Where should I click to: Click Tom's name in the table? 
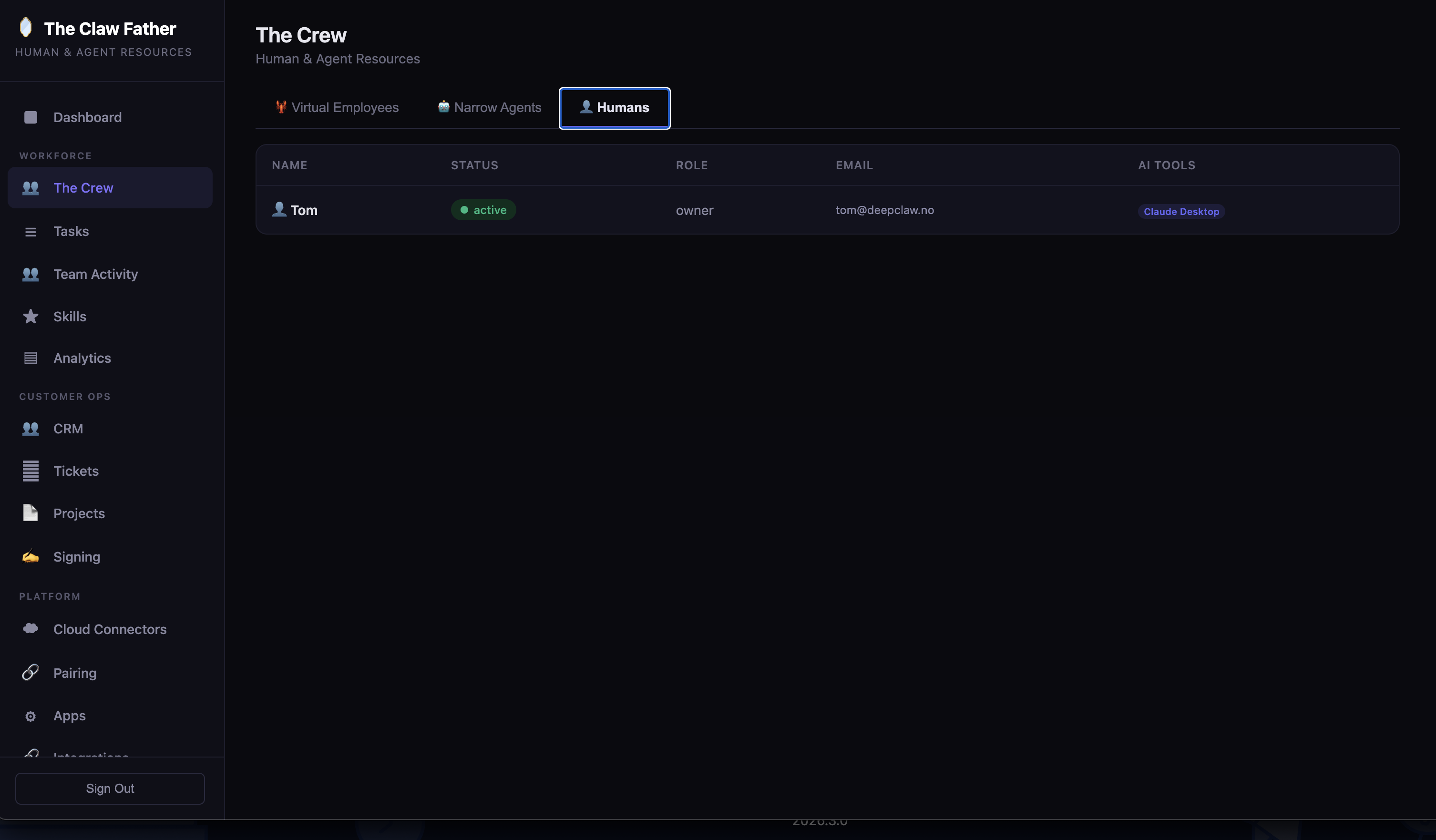(x=303, y=210)
